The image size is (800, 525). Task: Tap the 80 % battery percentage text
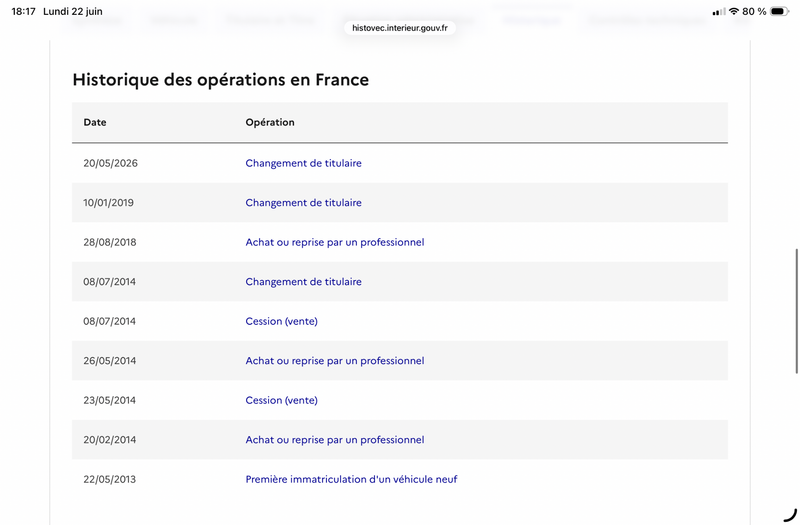point(754,11)
